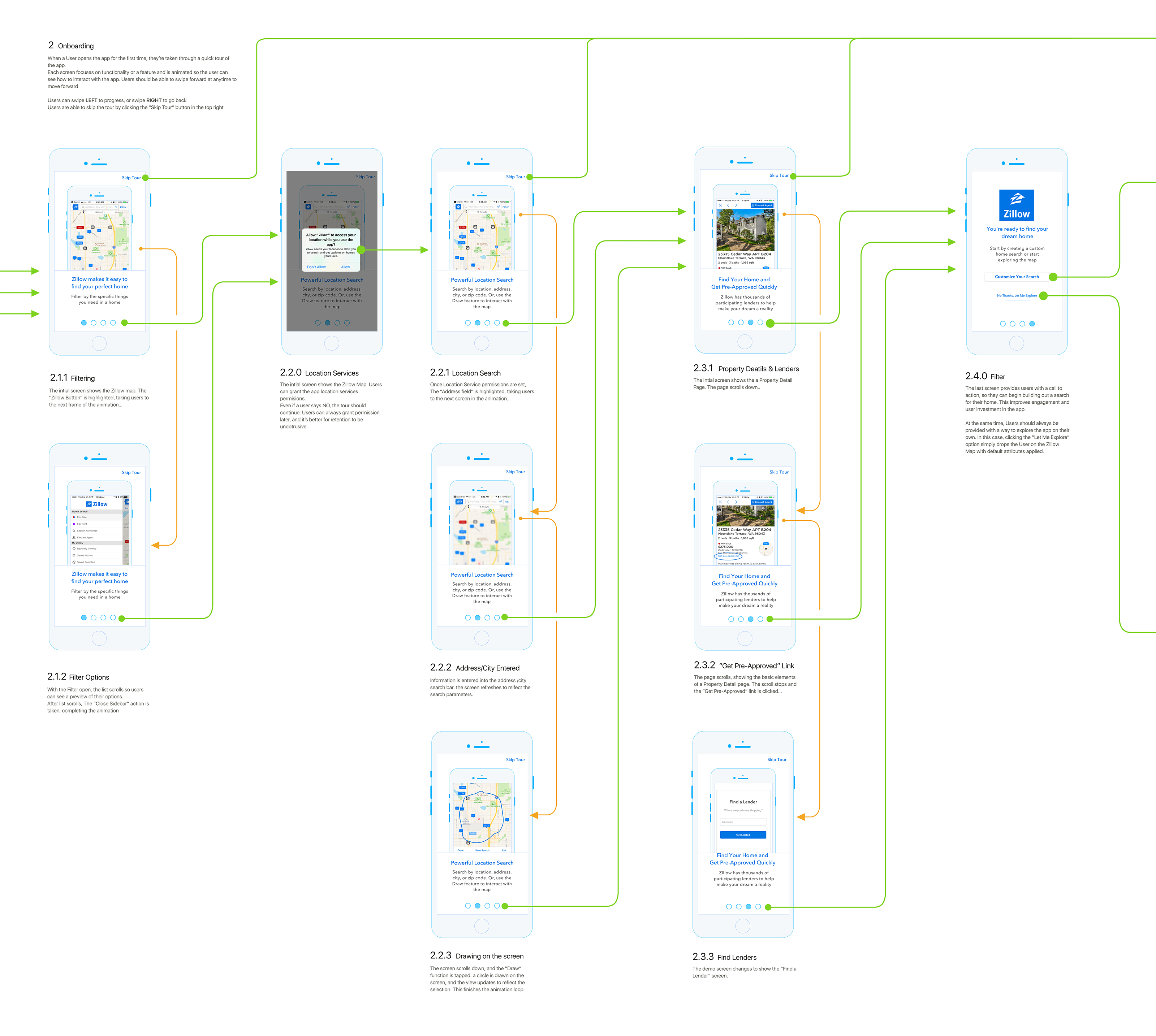Click the Contact Agent button on the 2.3.1 property page
The height and width of the screenshot is (1036, 1156).
[762, 205]
